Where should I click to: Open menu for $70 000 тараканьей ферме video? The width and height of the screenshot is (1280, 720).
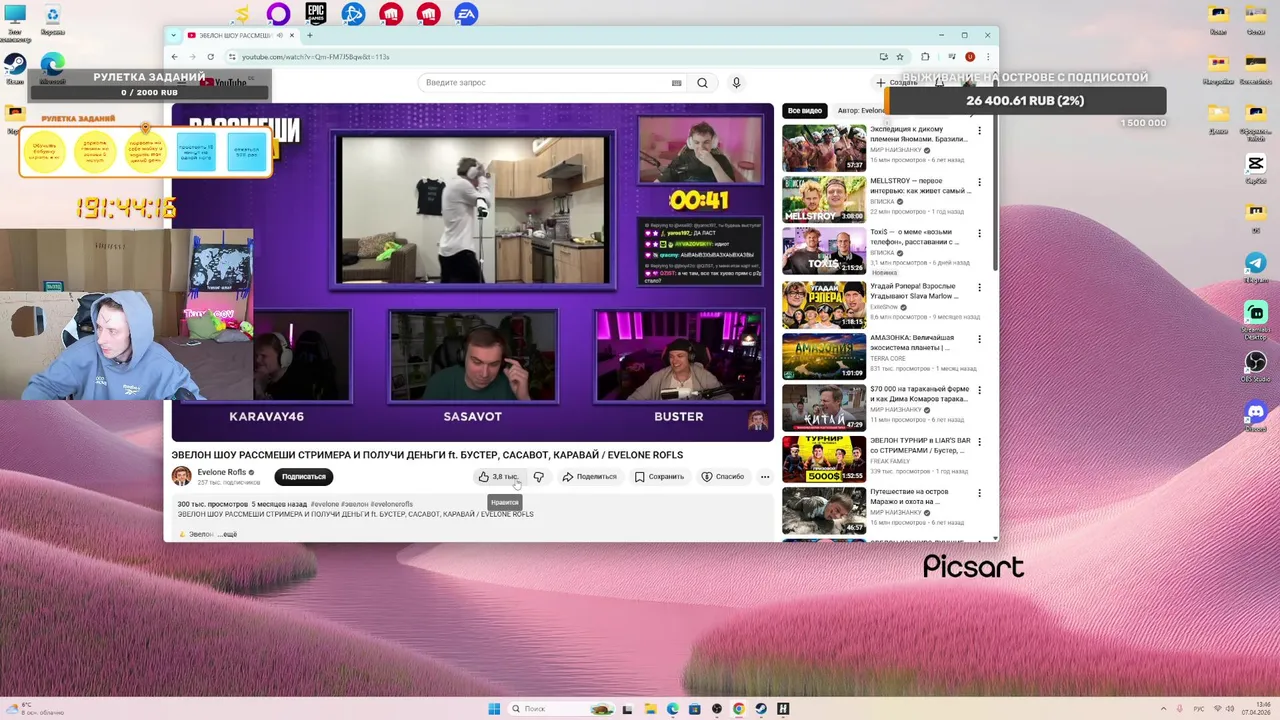(x=979, y=391)
